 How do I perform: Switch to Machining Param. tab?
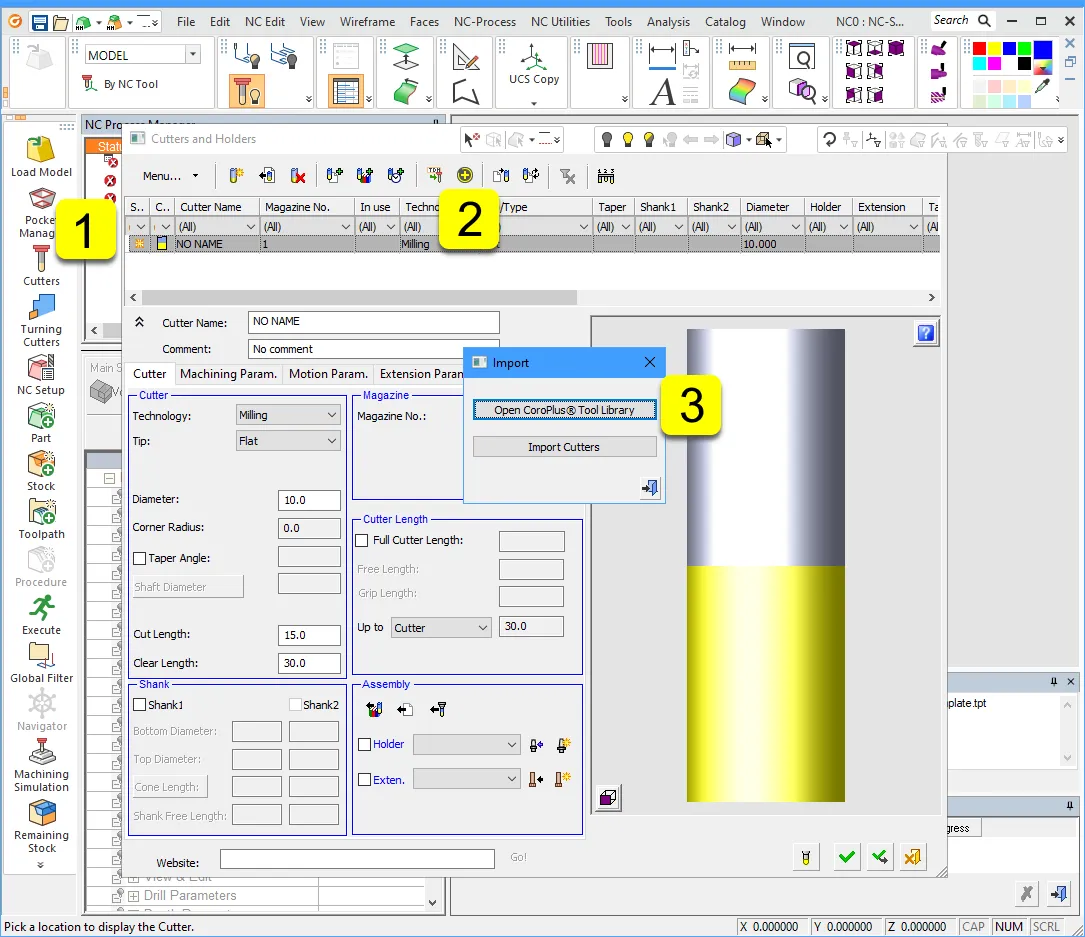click(x=228, y=374)
